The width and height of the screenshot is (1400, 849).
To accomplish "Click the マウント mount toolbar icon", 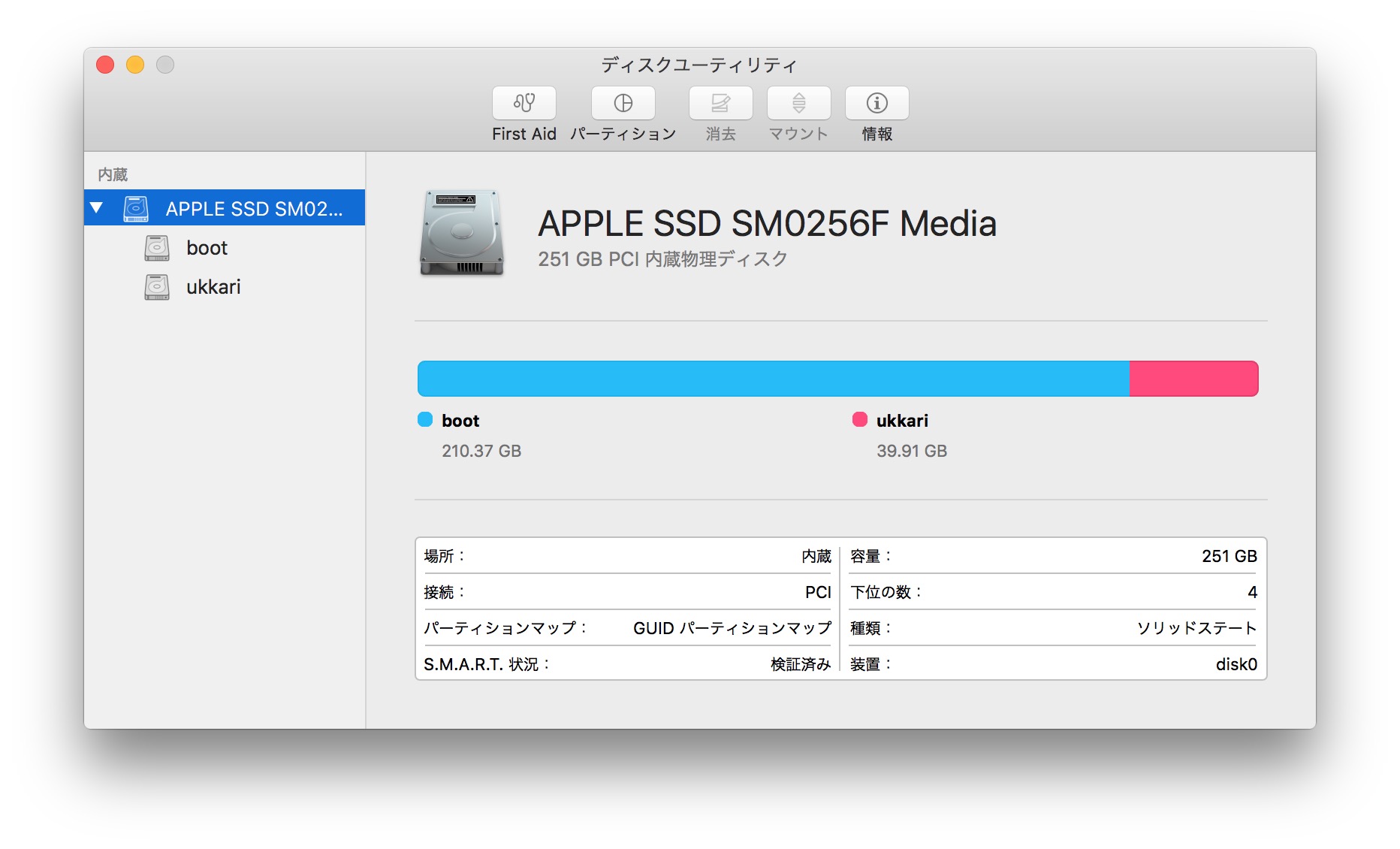I will click(x=799, y=103).
